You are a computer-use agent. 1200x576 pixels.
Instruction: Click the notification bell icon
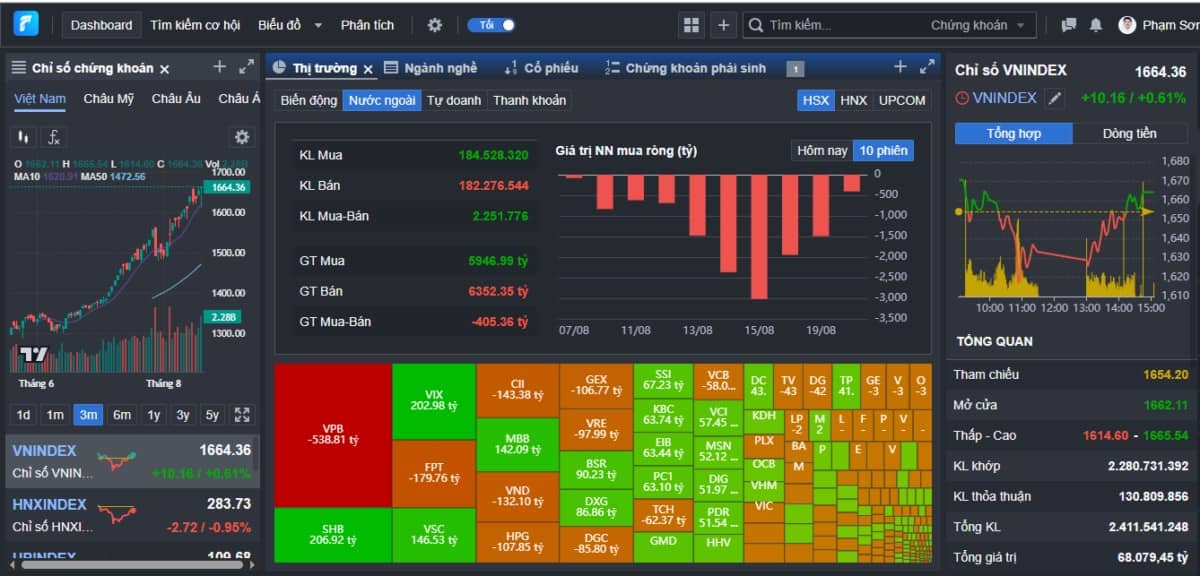1096,25
